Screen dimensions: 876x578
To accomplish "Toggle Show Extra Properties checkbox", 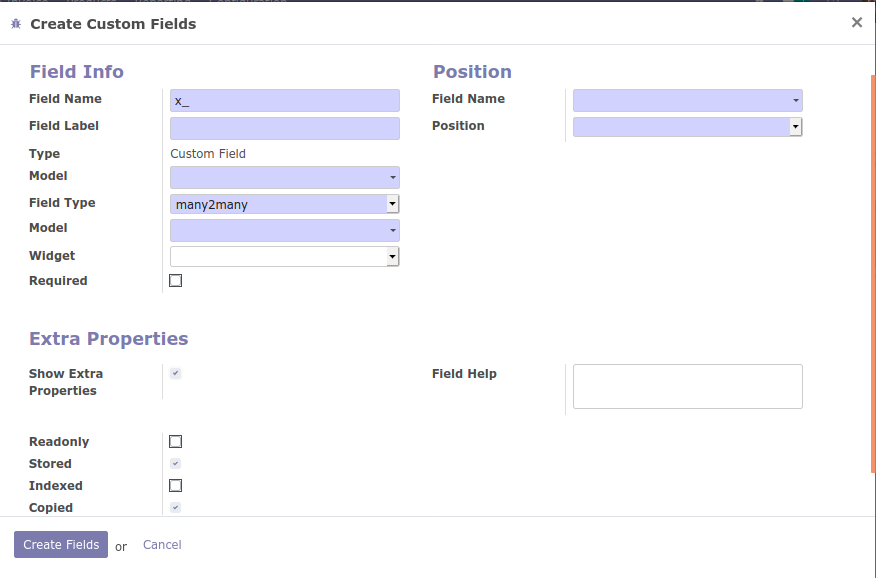I will [x=176, y=373].
